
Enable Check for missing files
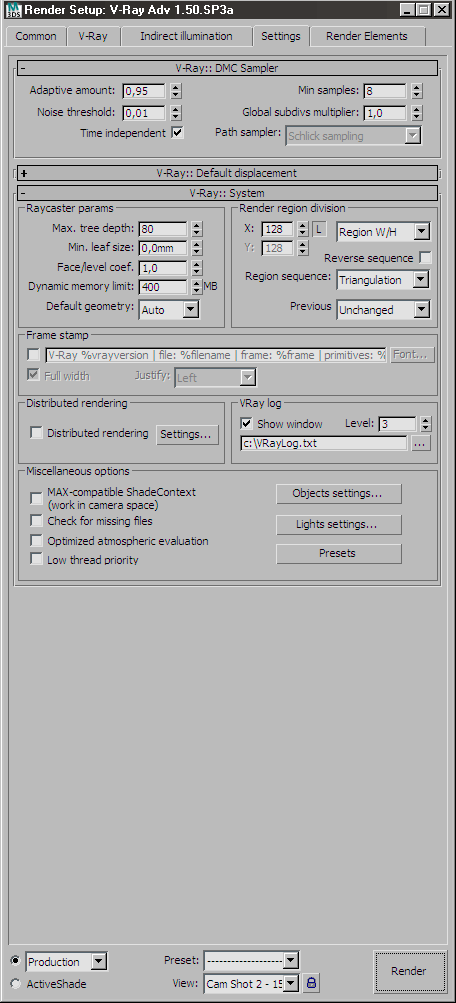click(x=36, y=521)
